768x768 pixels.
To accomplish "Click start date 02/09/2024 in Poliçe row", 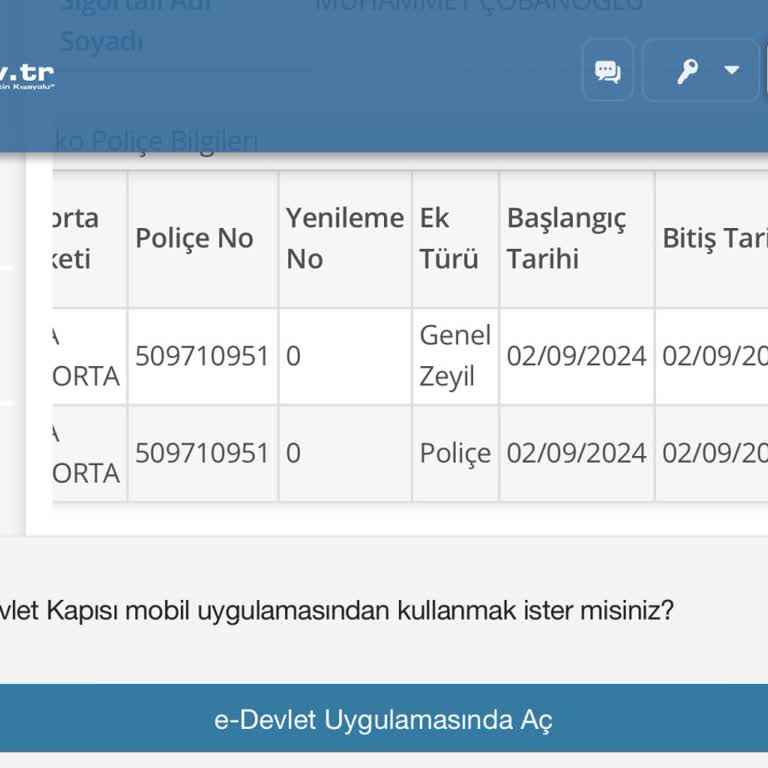I will coord(576,453).
